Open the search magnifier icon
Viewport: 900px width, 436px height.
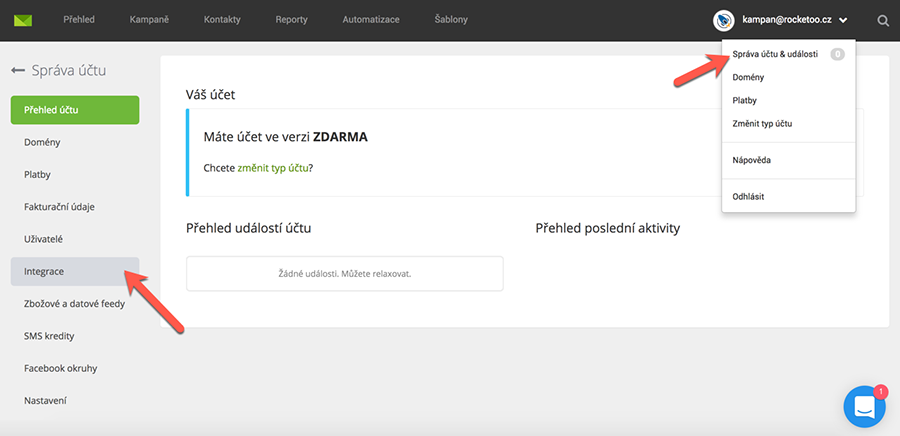[882, 20]
